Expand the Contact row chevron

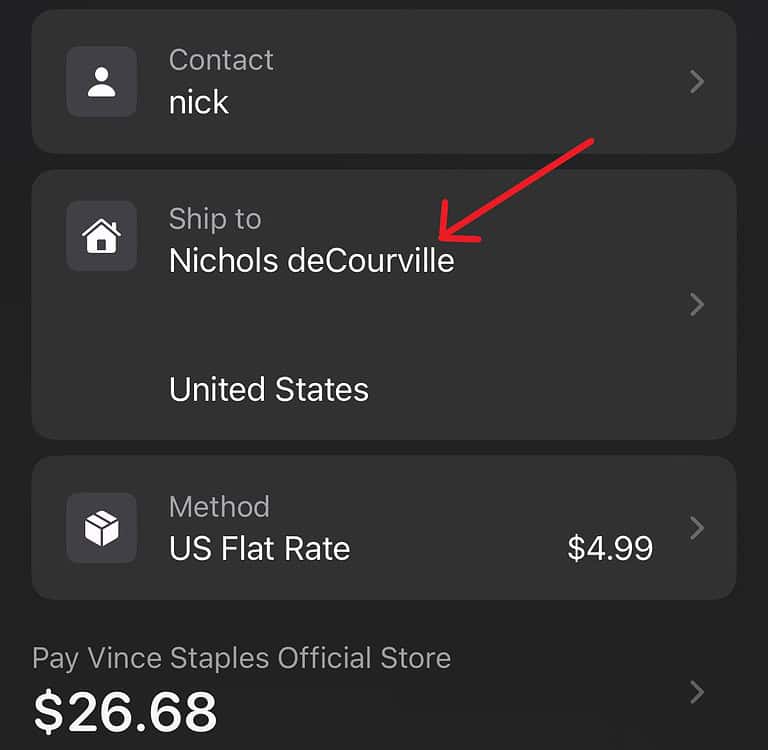click(698, 82)
